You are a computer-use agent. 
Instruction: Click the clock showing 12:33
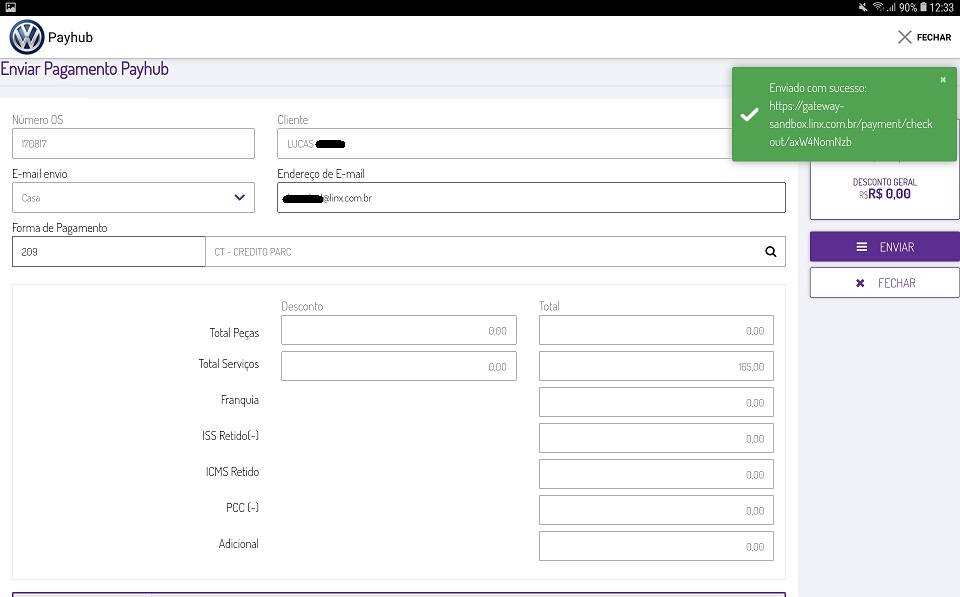(x=942, y=7)
